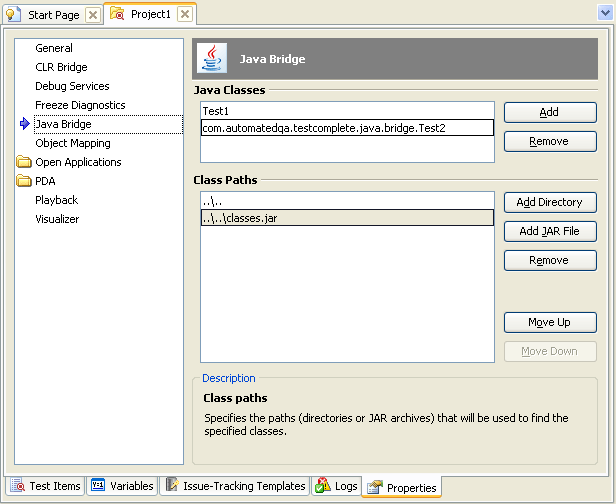Open the Variables tab
Screen dimensions: 616x504
pyautogui.click(x=122, y=486)
